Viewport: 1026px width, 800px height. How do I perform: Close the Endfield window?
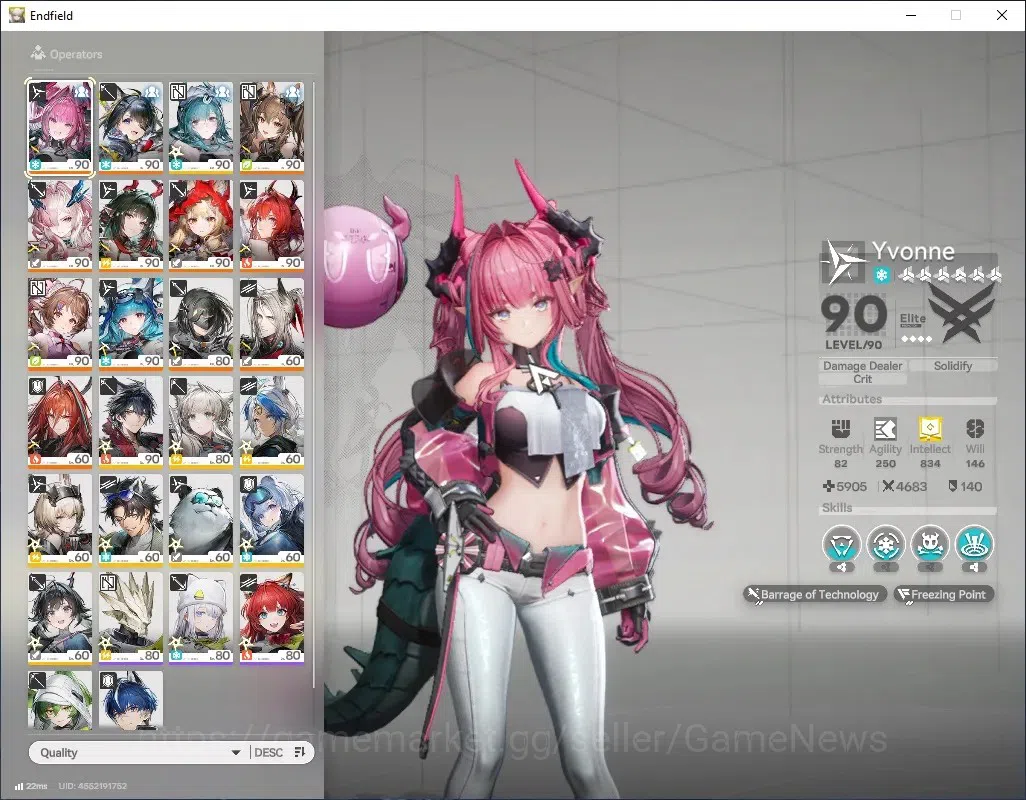point(1002,15)
